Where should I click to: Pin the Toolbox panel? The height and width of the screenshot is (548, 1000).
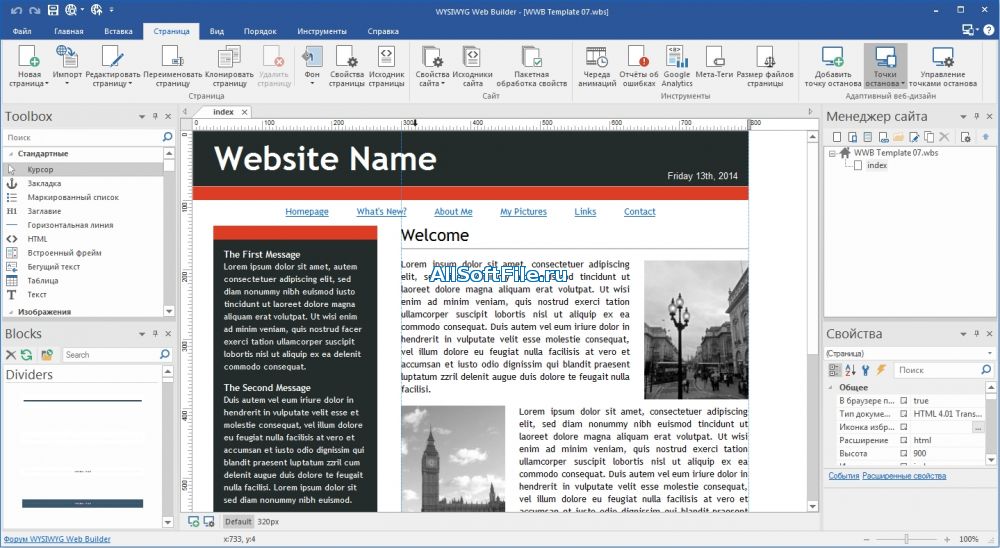pos(155,117)
